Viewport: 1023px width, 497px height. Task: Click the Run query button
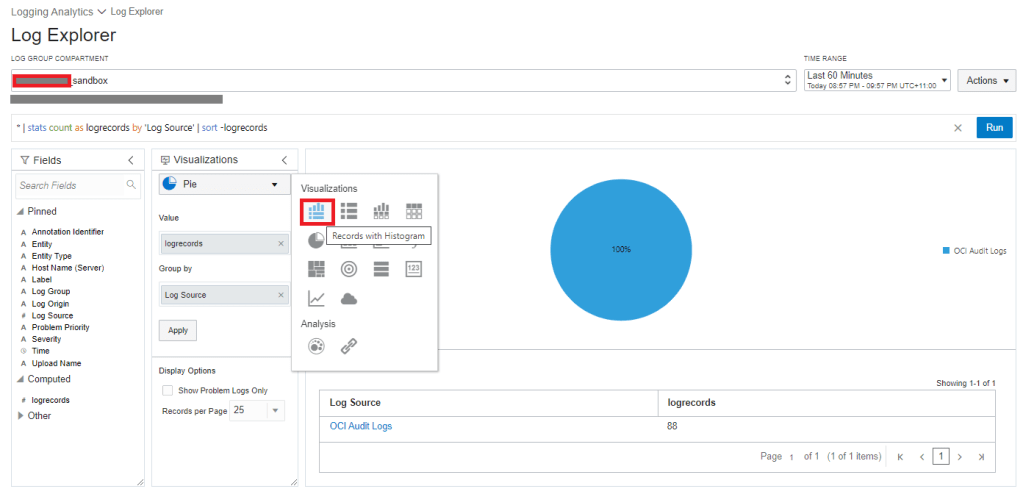(x=994, y=128)
